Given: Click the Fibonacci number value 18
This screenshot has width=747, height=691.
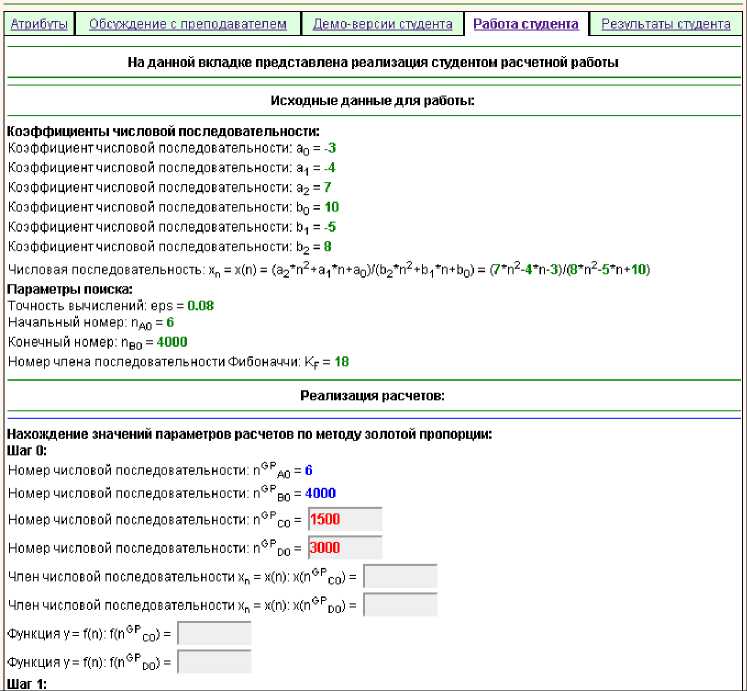Looking at the screenshot, I should point(339,361).
